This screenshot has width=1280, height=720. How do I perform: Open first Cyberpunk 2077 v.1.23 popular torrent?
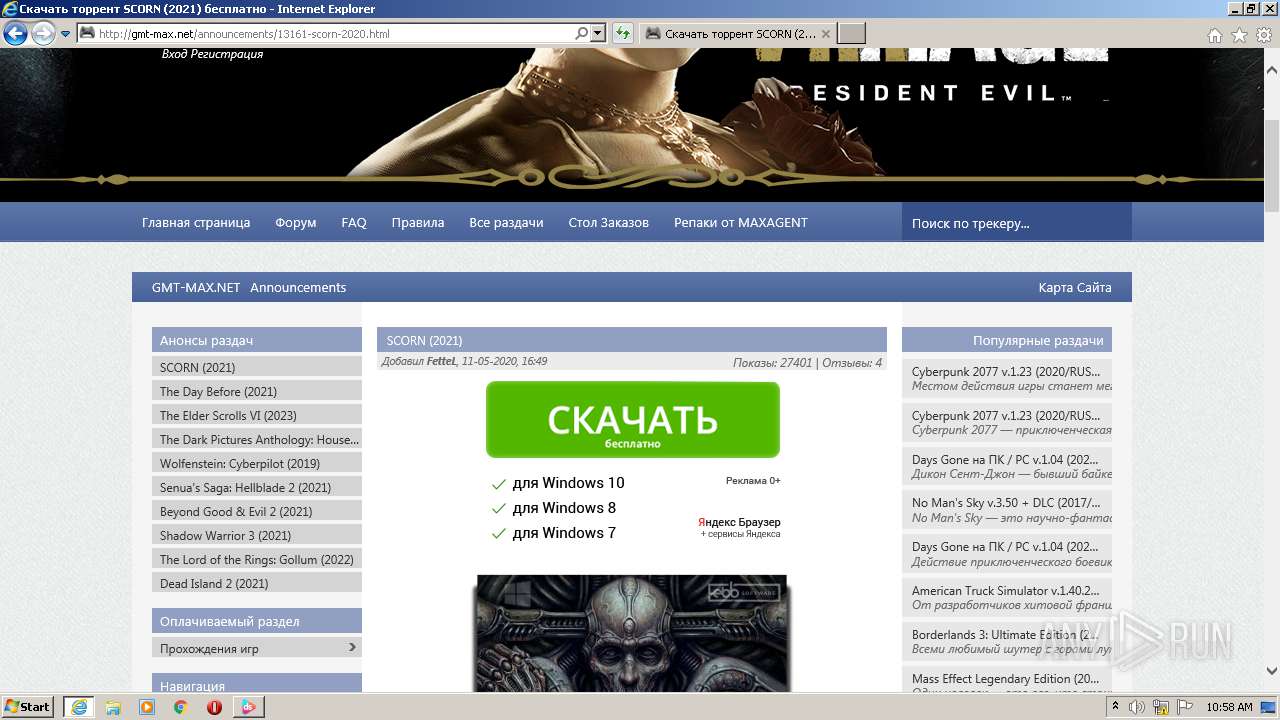(x=1007, y=378)
